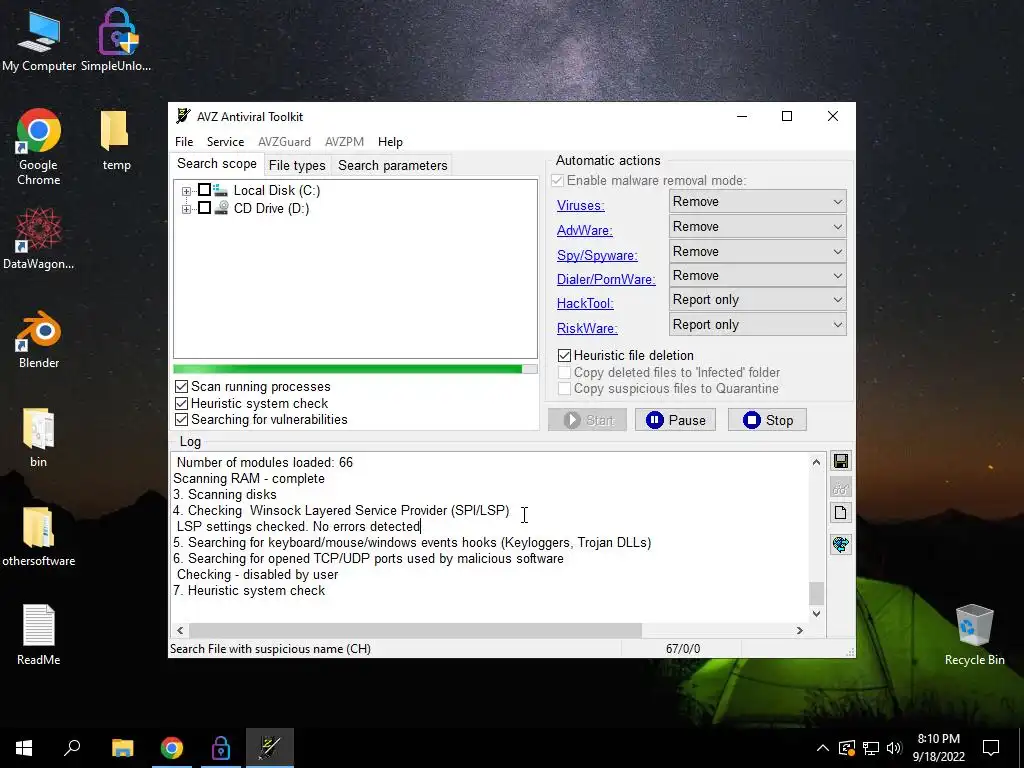The width and height of the screenshot is (1024, 768).
Task: Open the Viruses action dropdown
Action: tap(758, 202)
